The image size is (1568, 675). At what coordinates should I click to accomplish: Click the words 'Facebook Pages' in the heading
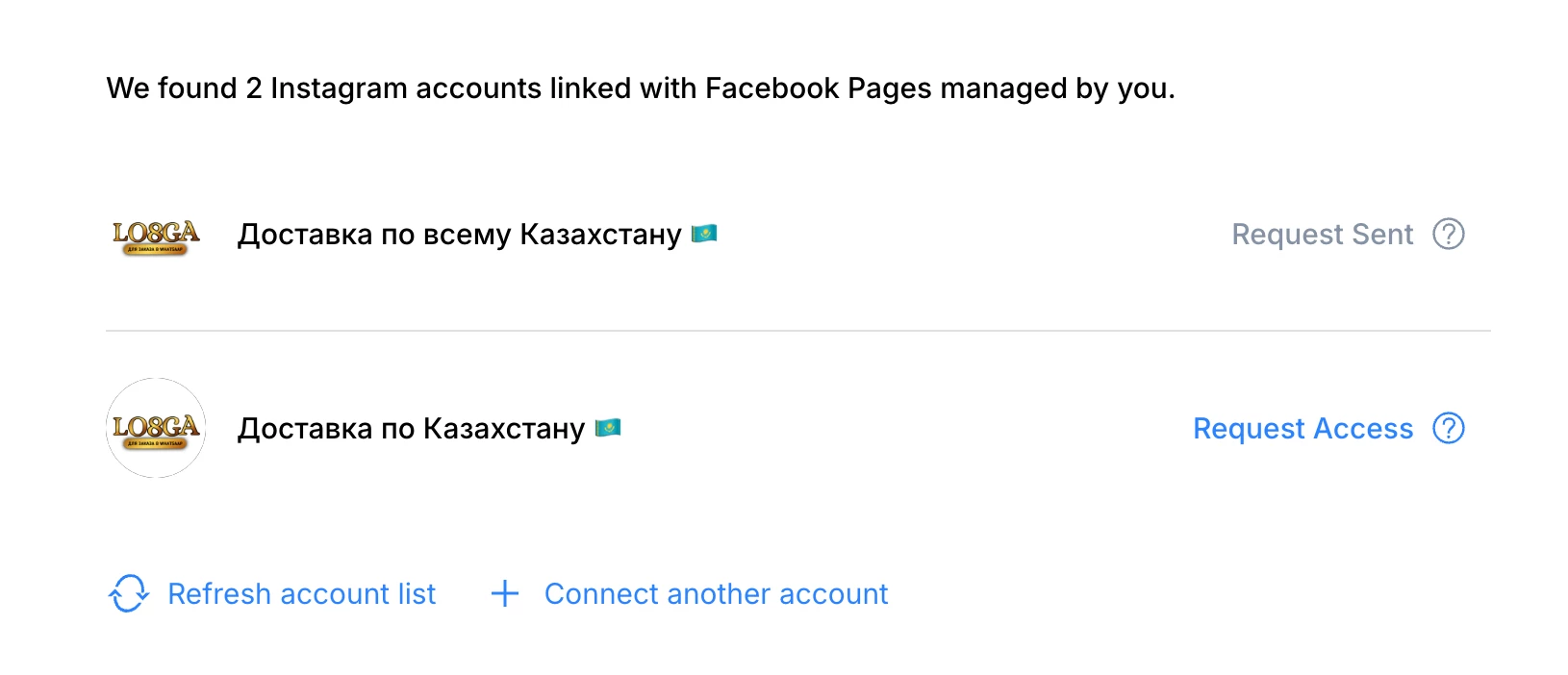coord(818,88)
